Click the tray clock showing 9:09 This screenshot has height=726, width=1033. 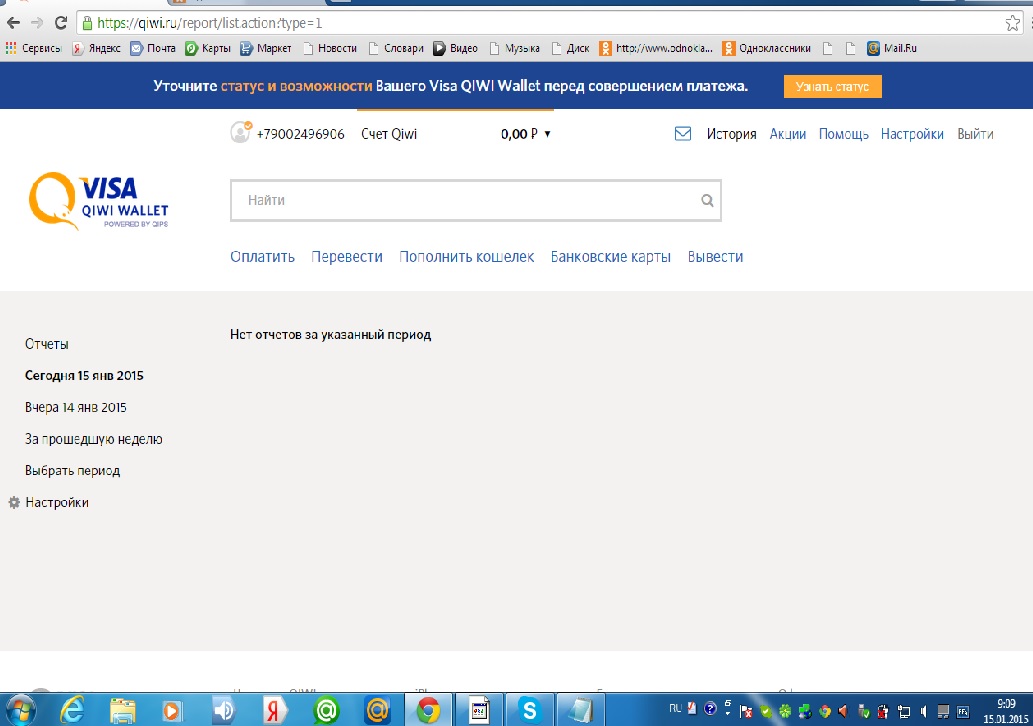pos(1006,711)
